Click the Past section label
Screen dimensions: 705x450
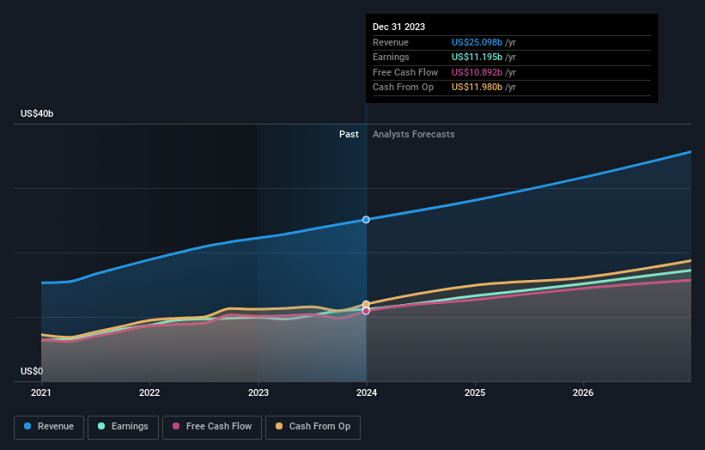[x=349, y=134]
